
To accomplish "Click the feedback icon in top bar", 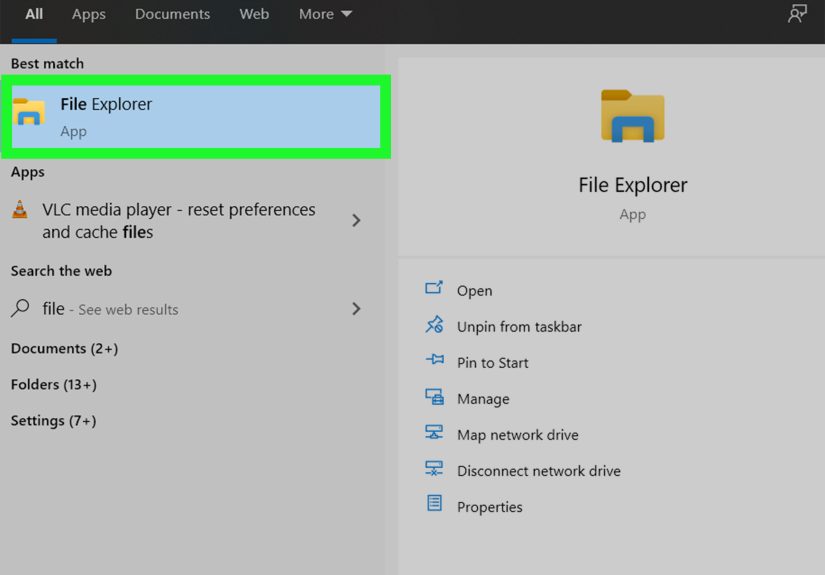I will click(797, 14).
